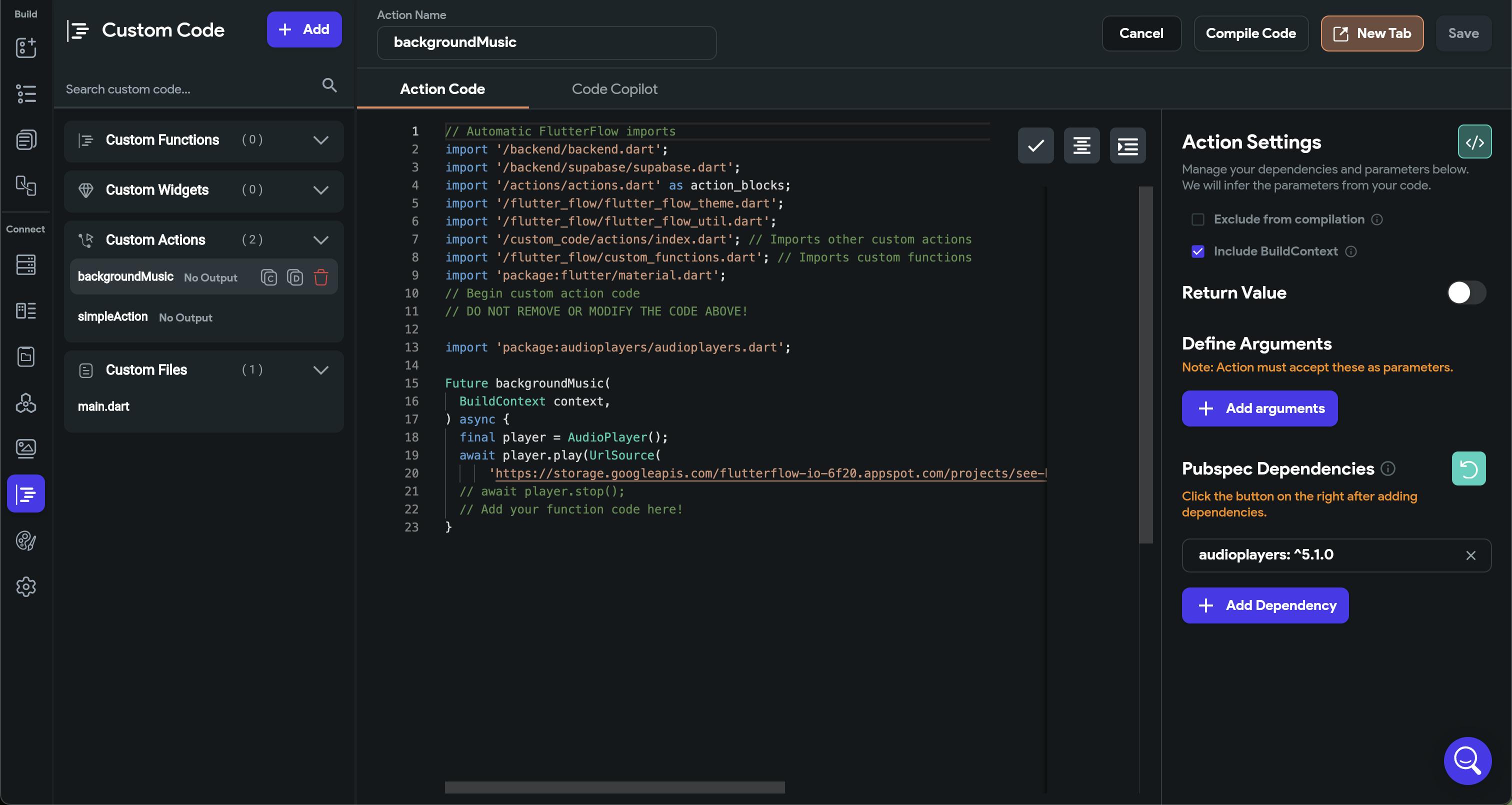Click the audioplayers import on line 13

coord(617,347)
